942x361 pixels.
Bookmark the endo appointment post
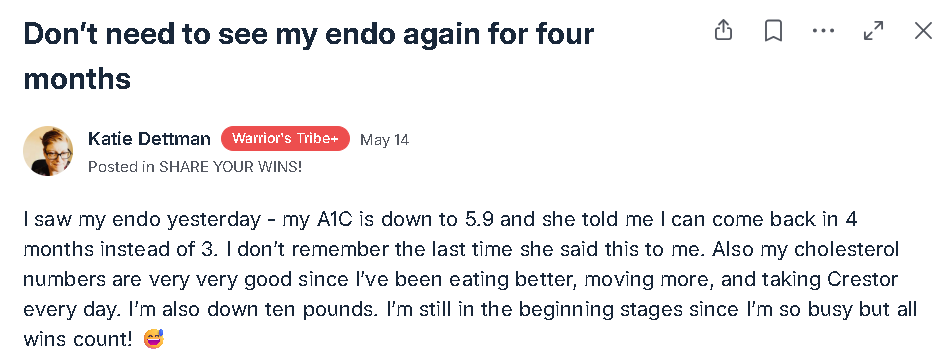tap(773, 31)
